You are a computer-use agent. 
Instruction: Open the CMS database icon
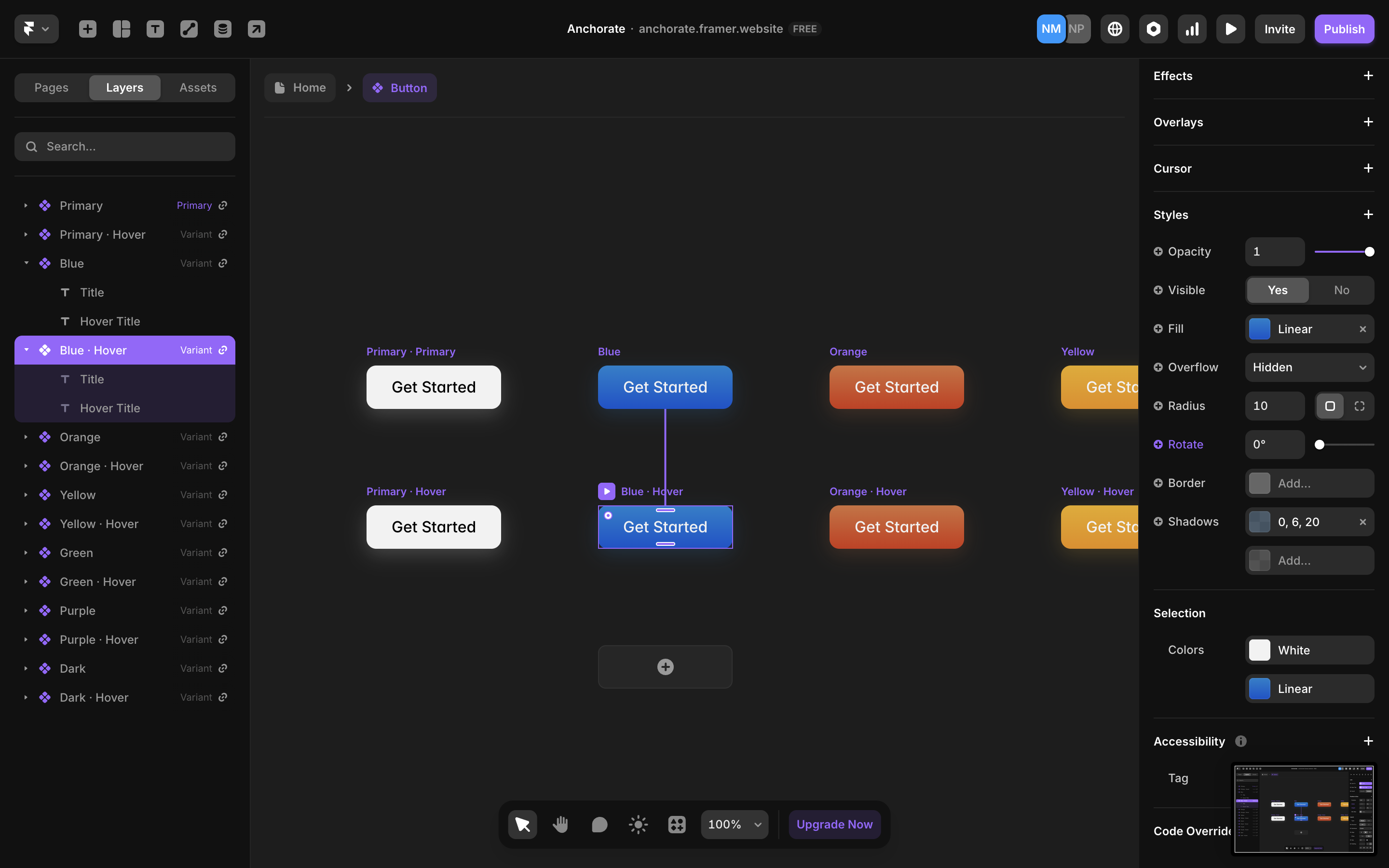[223, 29]
